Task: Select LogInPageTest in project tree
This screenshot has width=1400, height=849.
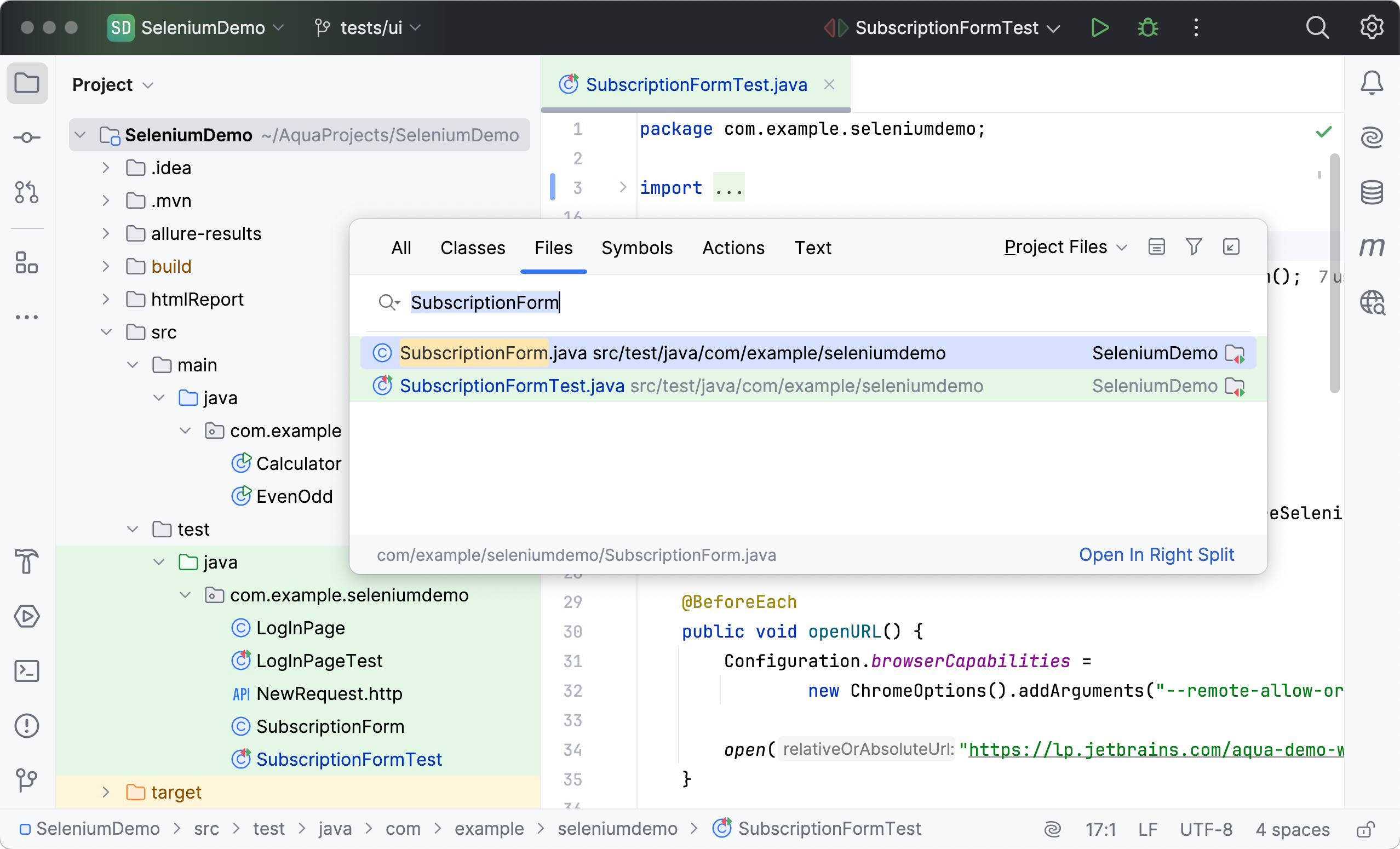Action: point(319,661)
